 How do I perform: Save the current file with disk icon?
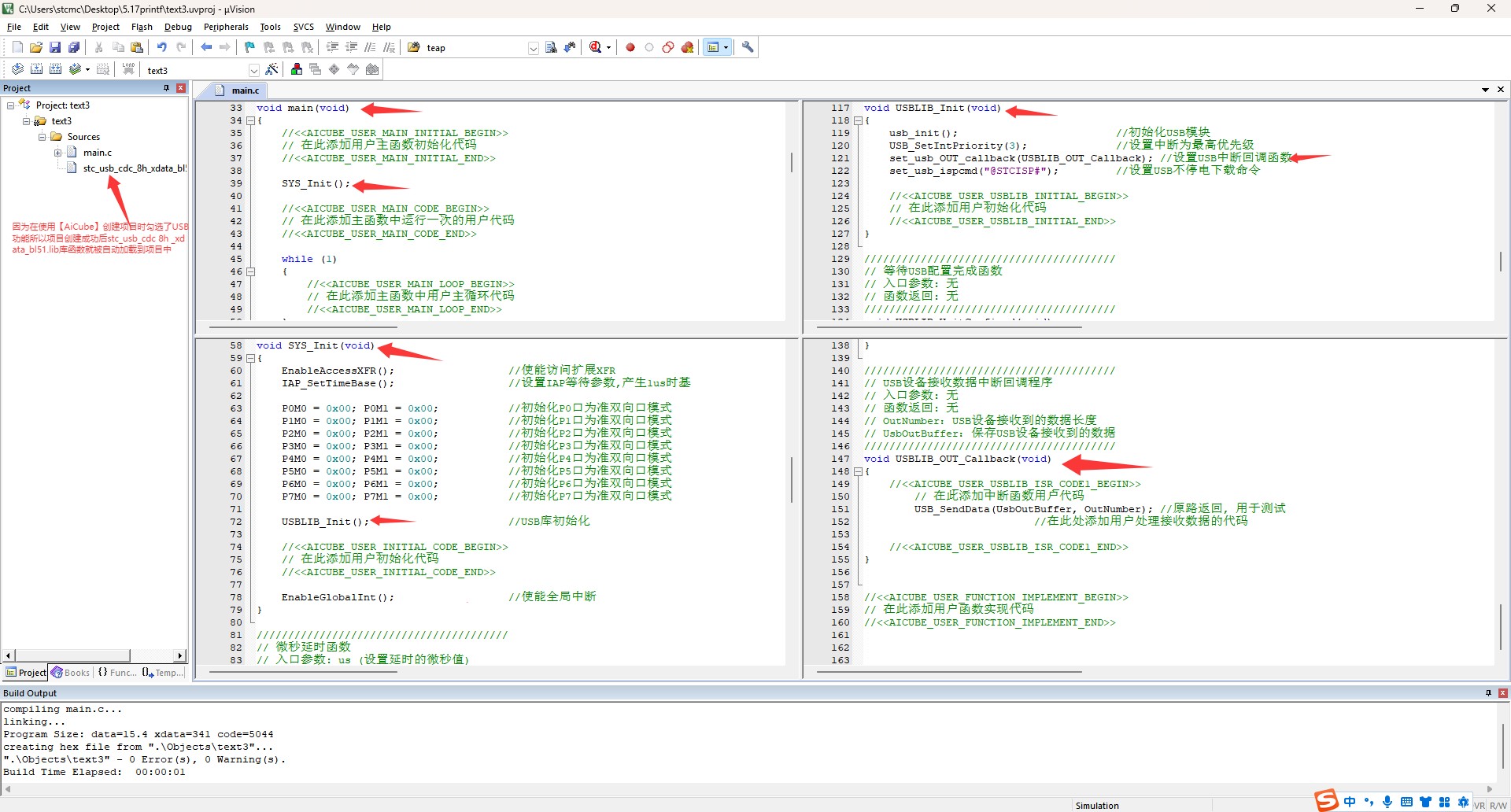click(55, 47)
